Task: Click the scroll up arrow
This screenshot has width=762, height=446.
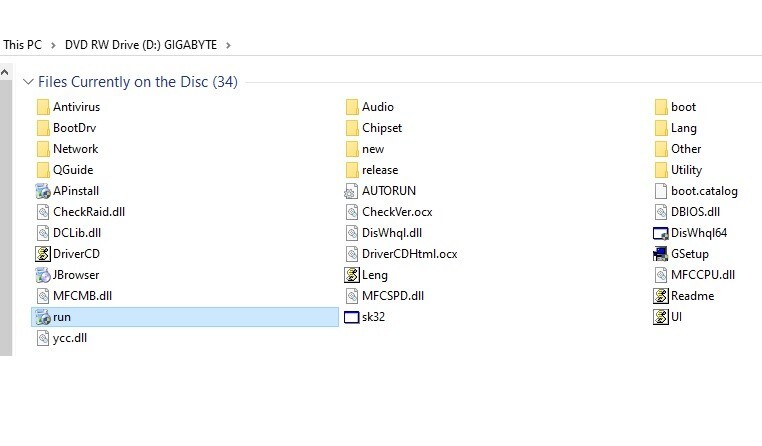Action: click(x=5, y=73)
